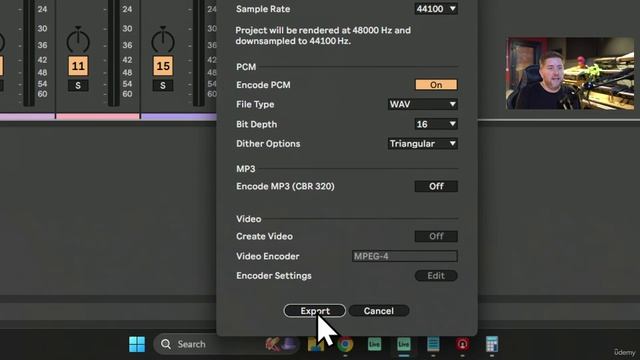640x360 pixels.
Task: Click the Video Encoder MPEG-4 field
Action: click(404, 256)
